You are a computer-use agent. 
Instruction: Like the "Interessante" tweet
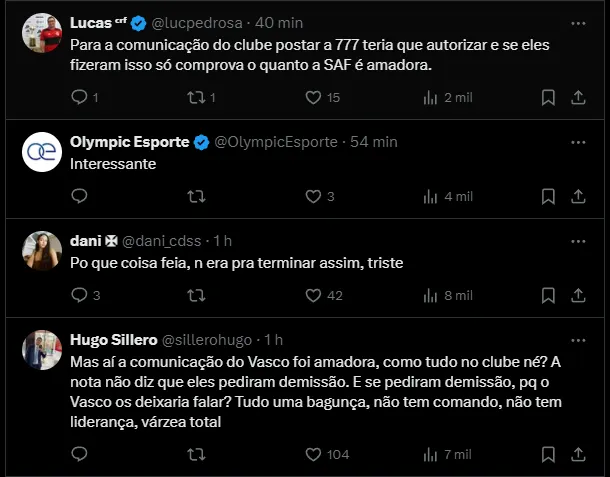coord(314,196)
